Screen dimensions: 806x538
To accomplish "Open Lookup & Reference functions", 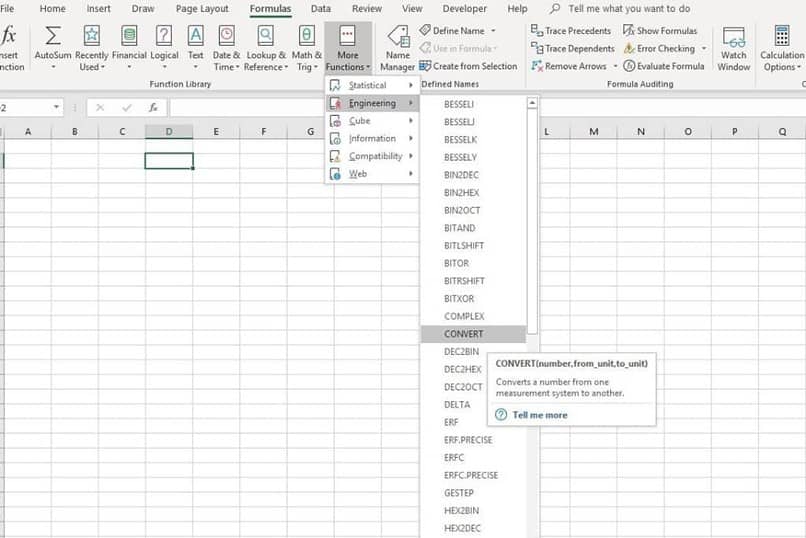I will coord(266,48).
